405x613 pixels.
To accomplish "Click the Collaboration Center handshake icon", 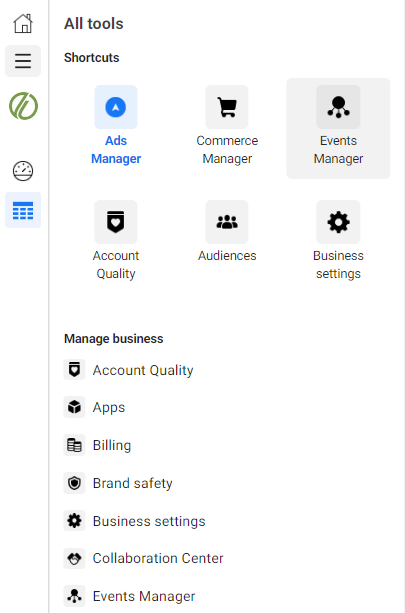I will [74, 558].
